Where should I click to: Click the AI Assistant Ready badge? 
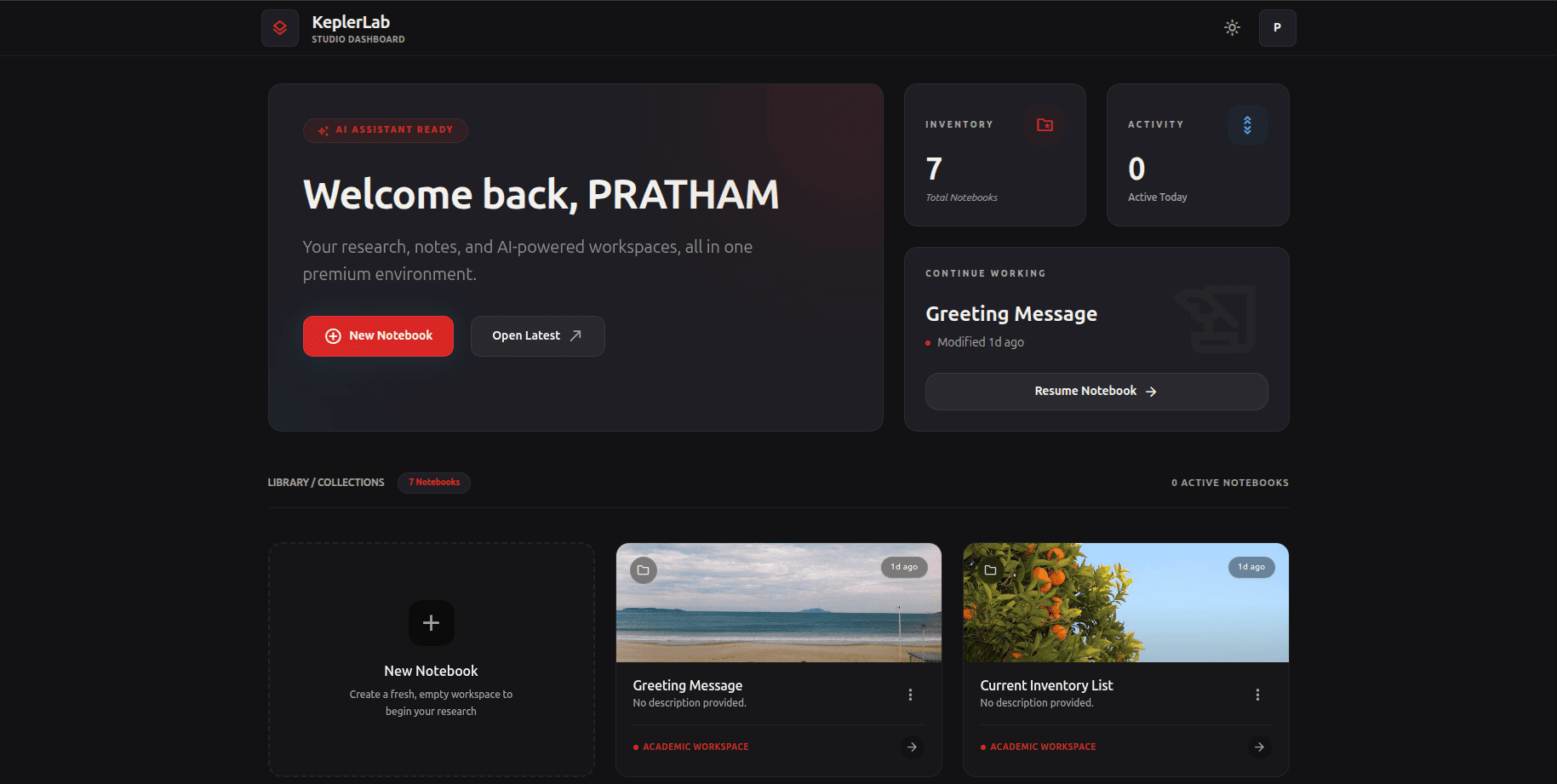[385, 130]
